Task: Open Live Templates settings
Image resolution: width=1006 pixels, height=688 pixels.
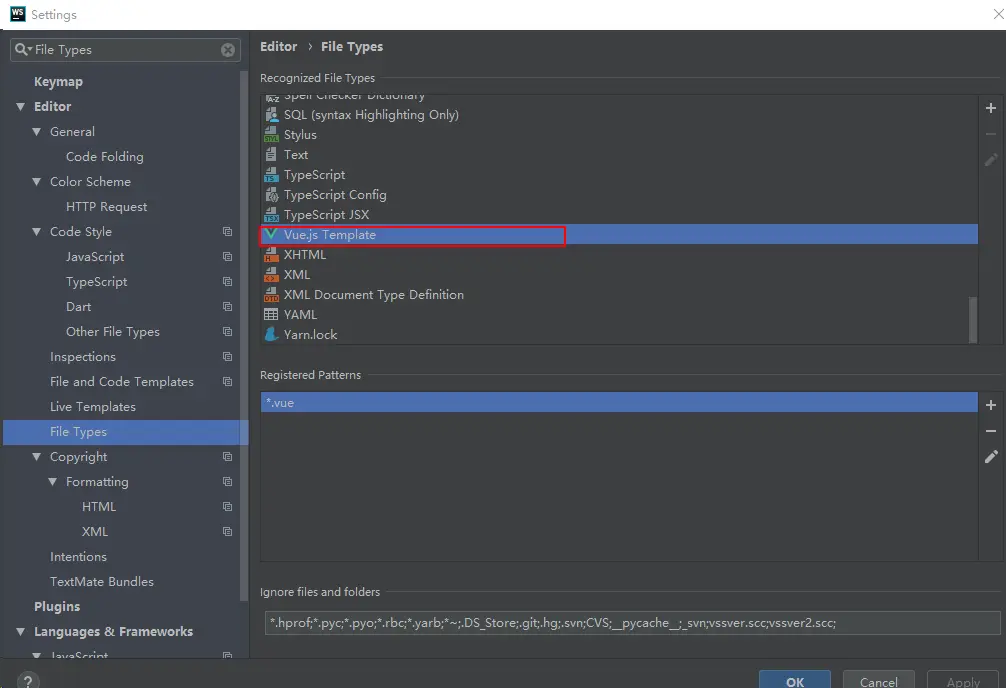Action: pos(93,407)
